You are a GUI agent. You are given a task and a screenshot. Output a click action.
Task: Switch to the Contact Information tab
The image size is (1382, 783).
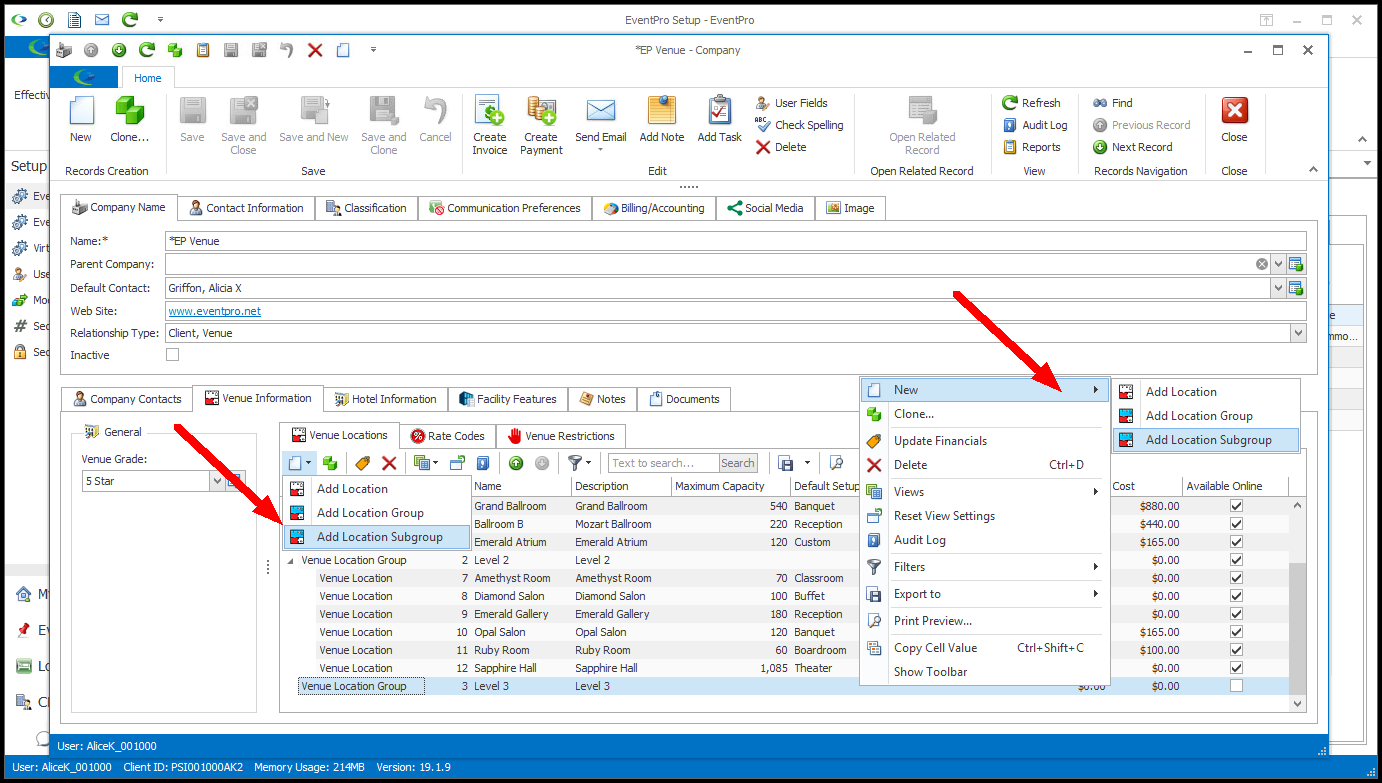click(x=246, y=208)
